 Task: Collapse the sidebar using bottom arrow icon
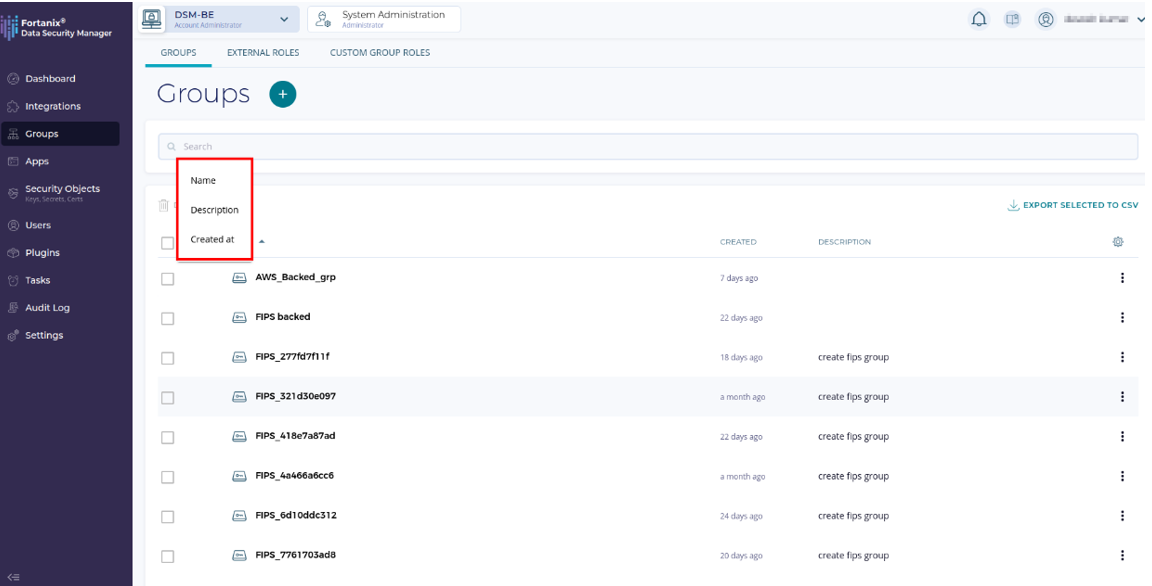[x=11, y=576]
